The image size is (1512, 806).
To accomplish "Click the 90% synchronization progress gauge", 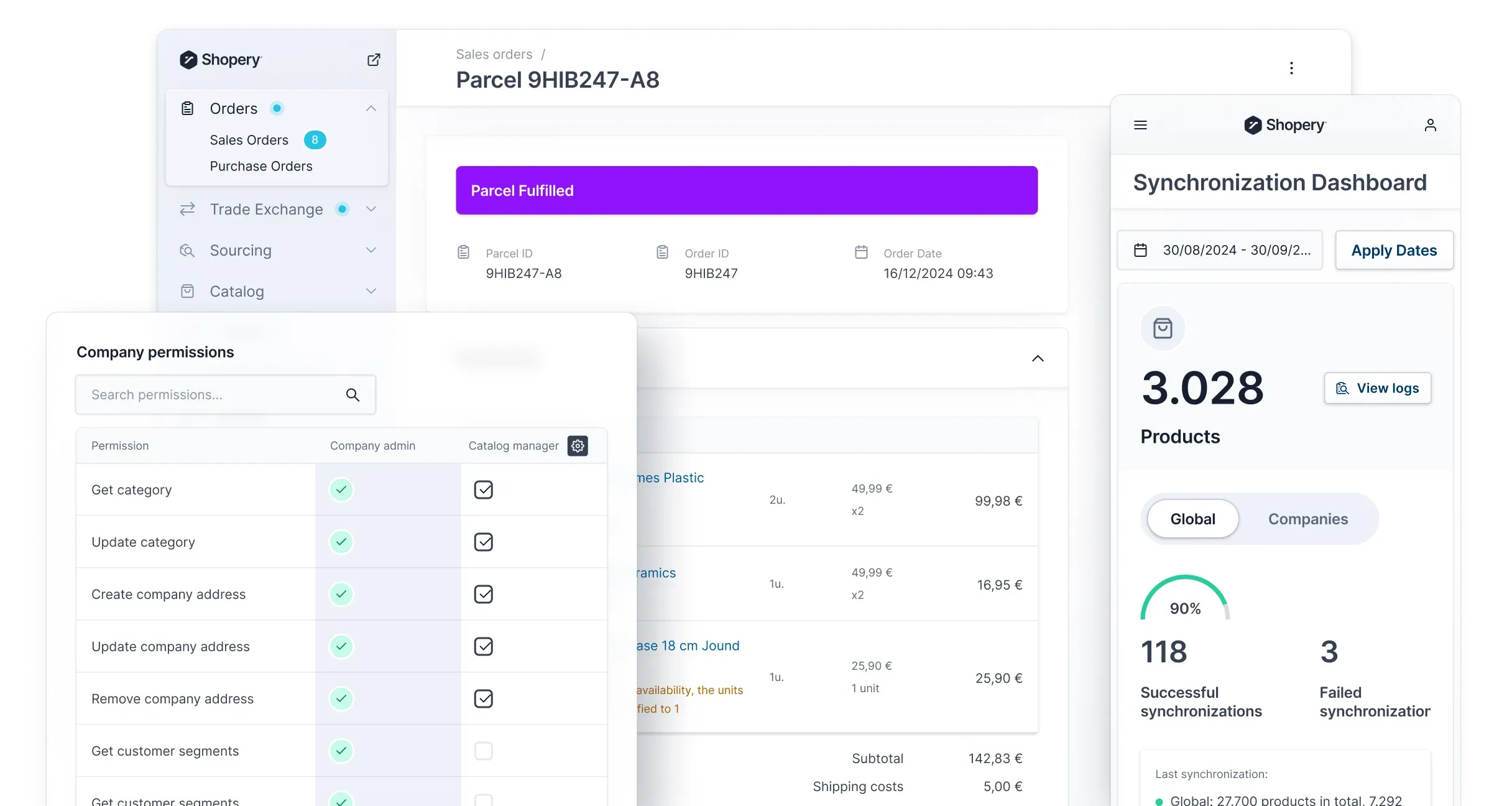I will click(1185, 600).
